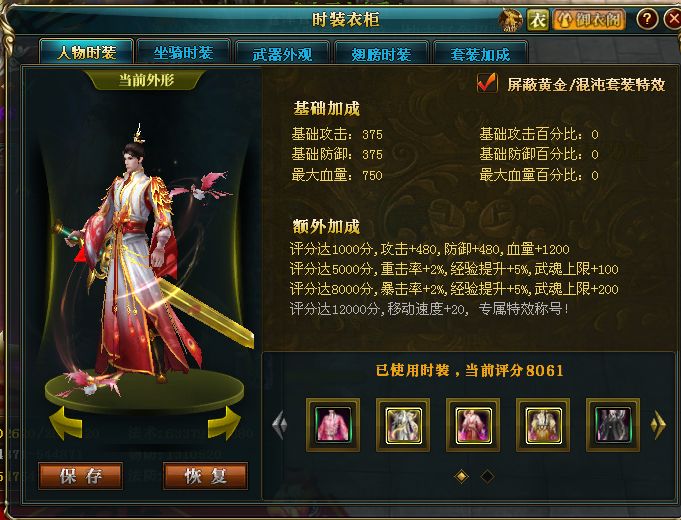Show previous costumes with left chevron arrow
Screen dimensions: 681x520
pyautogui.click(x=280, y=424)
